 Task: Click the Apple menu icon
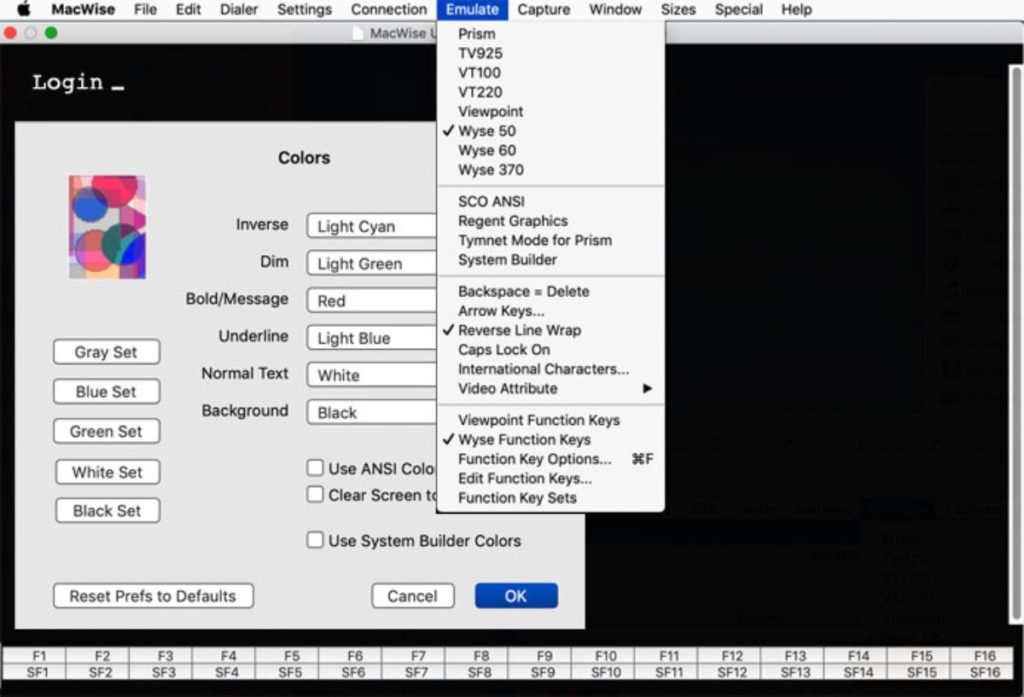(x=24, y=10)
